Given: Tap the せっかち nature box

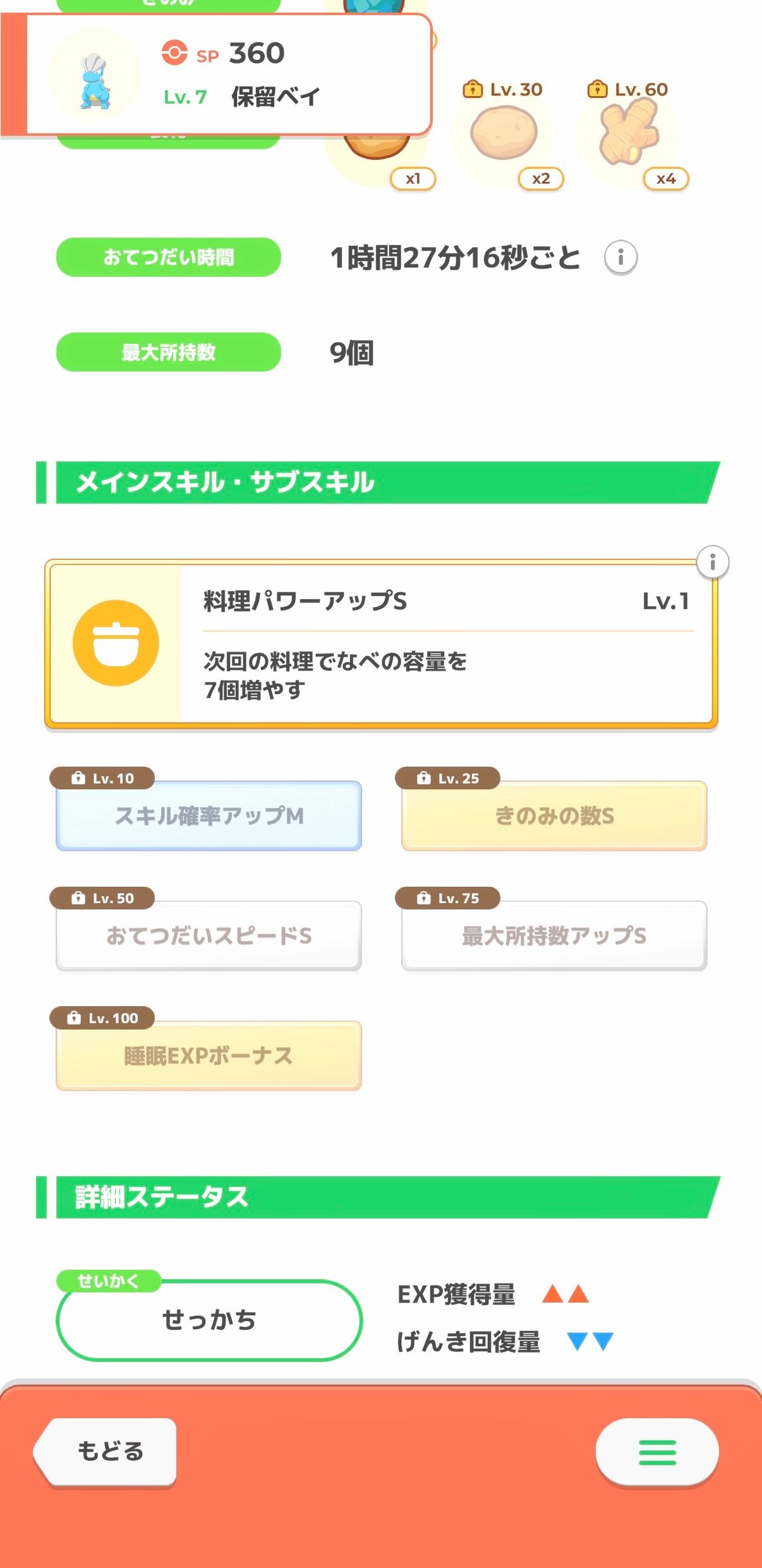Looking at the screenshot, I should 209,1320.
